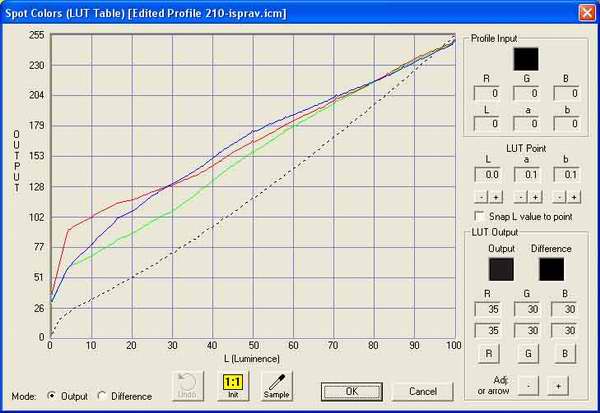Viewport: 600px width, 413px height.
Task: Click the Difference color swatch
Action: [x=551, y=269]
